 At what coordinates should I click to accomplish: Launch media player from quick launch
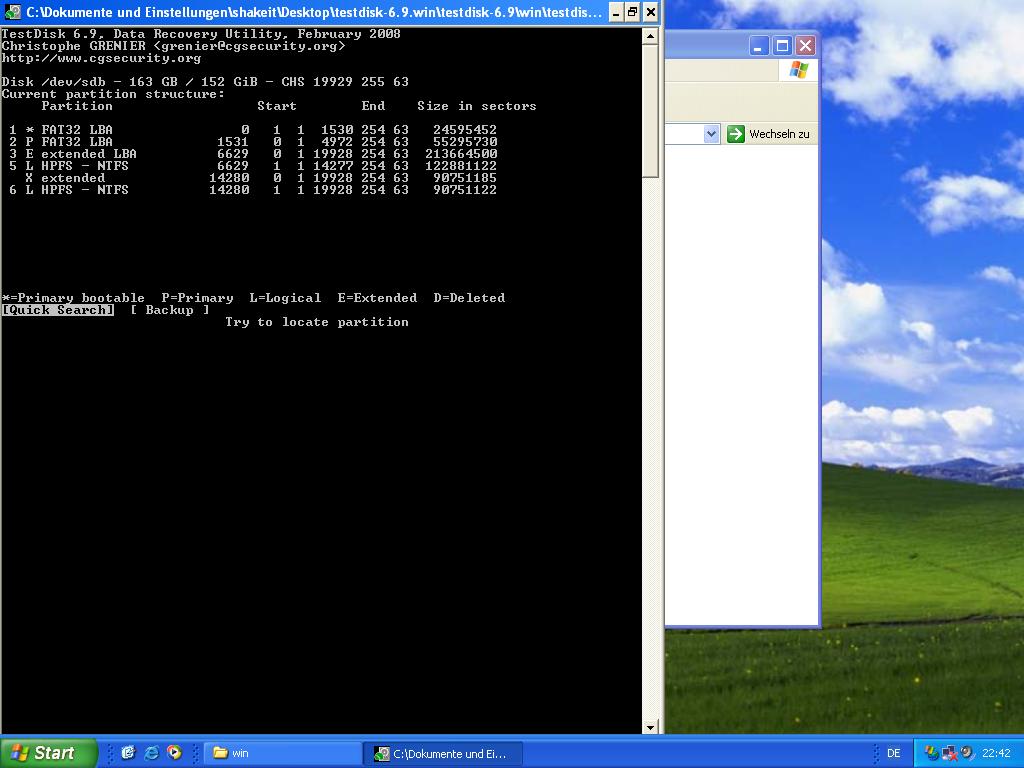174,753
